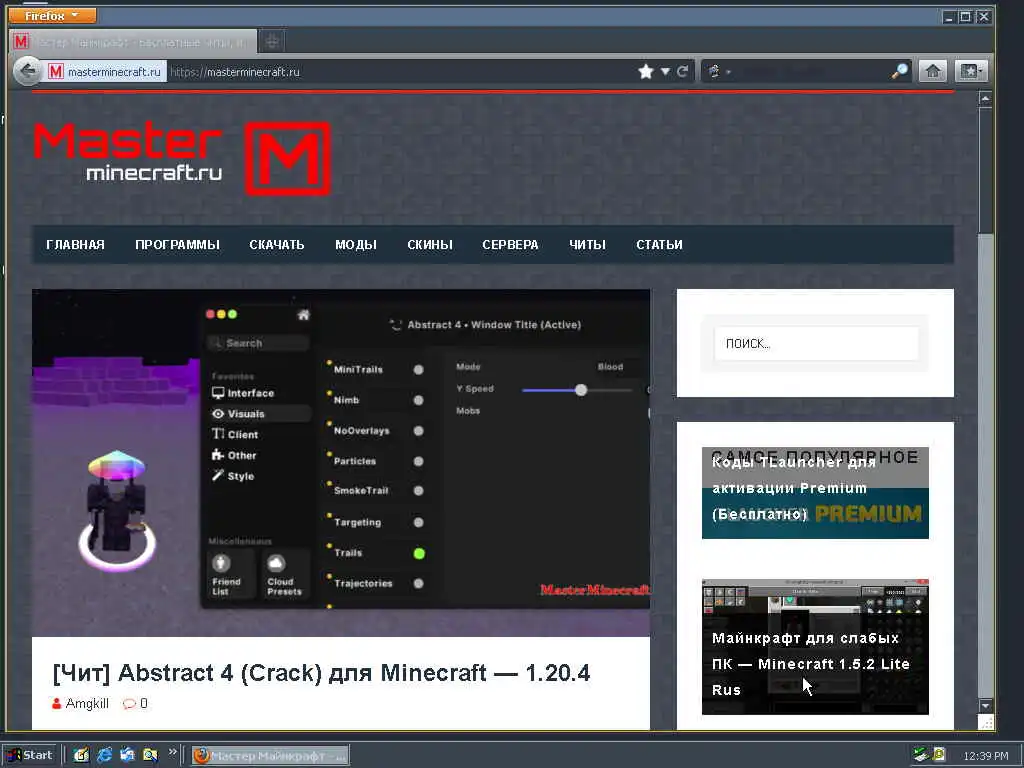This screenshot has height=768, width=1024.
Task: Click the comments bubble icon with 0
Action: [x=129, y=703]
